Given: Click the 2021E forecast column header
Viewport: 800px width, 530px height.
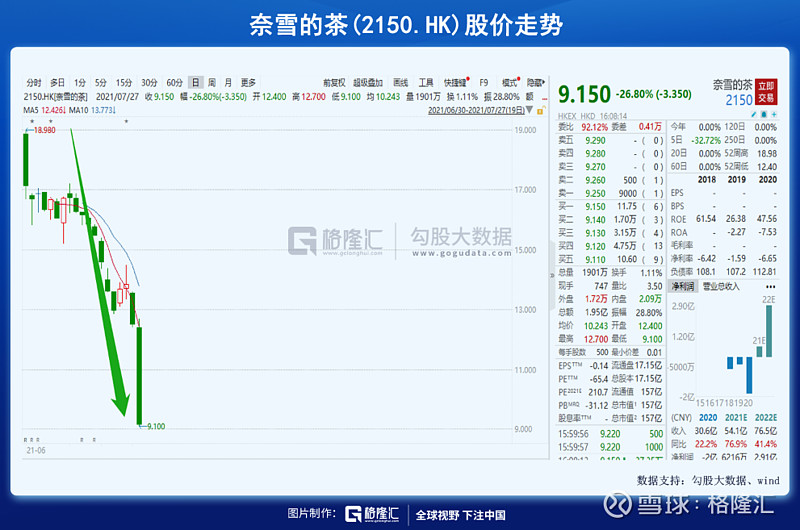Looking at the screenshot, I should point(736,418).
